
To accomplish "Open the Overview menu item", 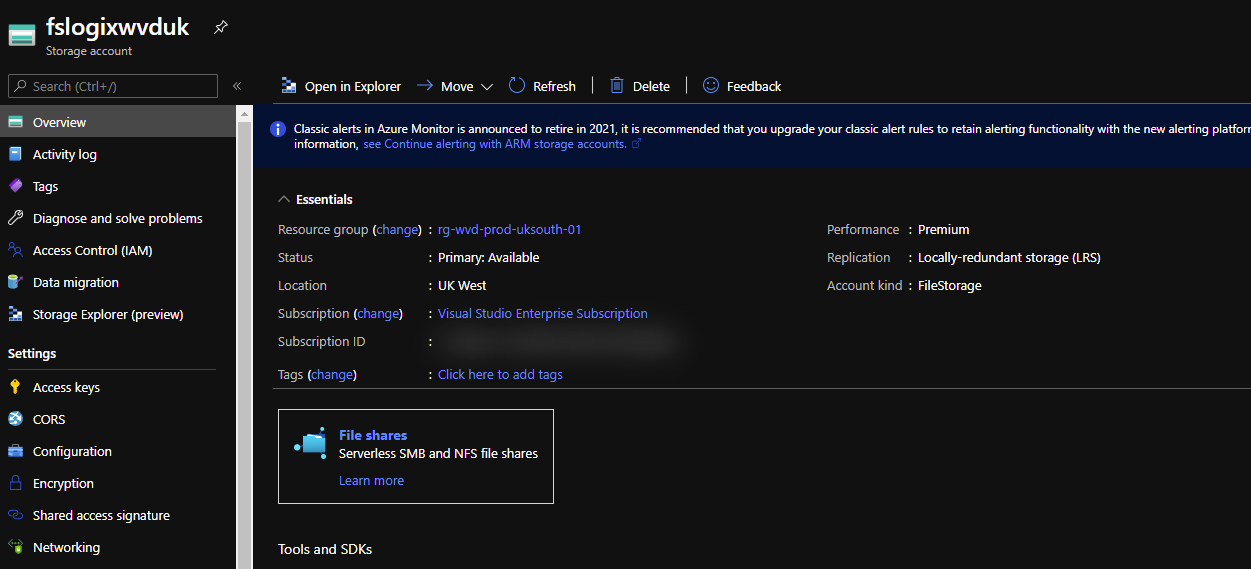I will 118,122.
